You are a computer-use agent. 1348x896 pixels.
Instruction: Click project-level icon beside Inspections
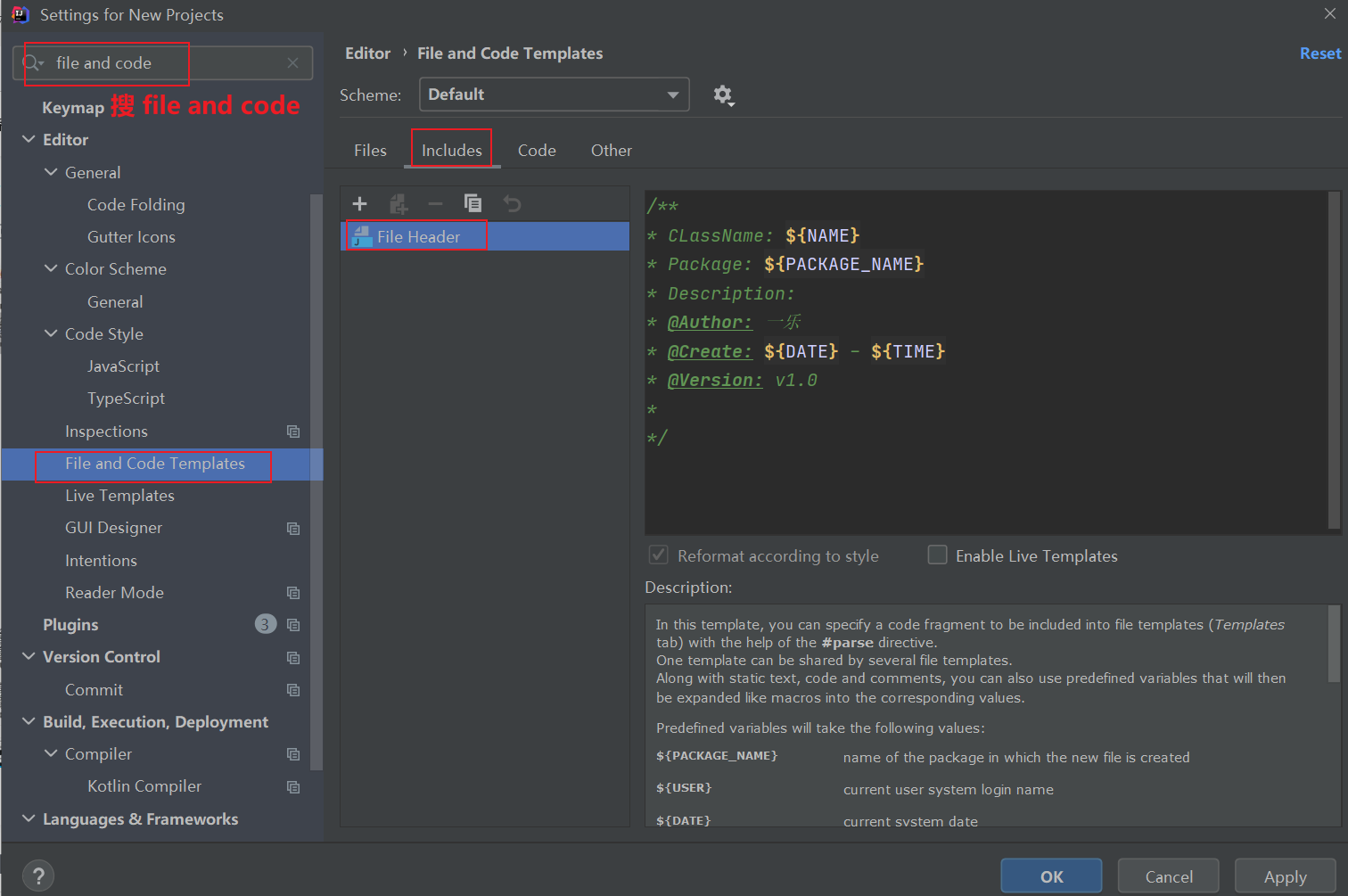click(293, 432)
